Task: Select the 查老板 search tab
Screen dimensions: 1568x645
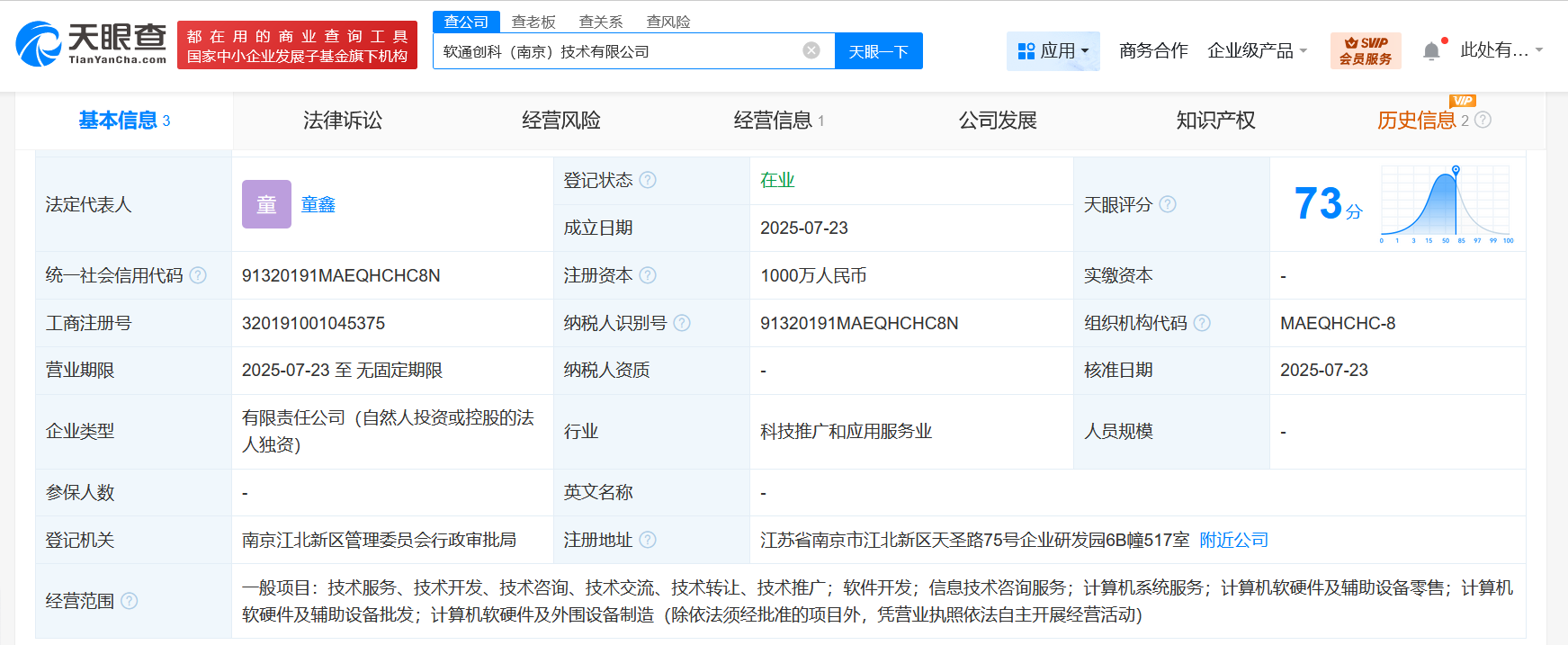Action: pos(533,22)
